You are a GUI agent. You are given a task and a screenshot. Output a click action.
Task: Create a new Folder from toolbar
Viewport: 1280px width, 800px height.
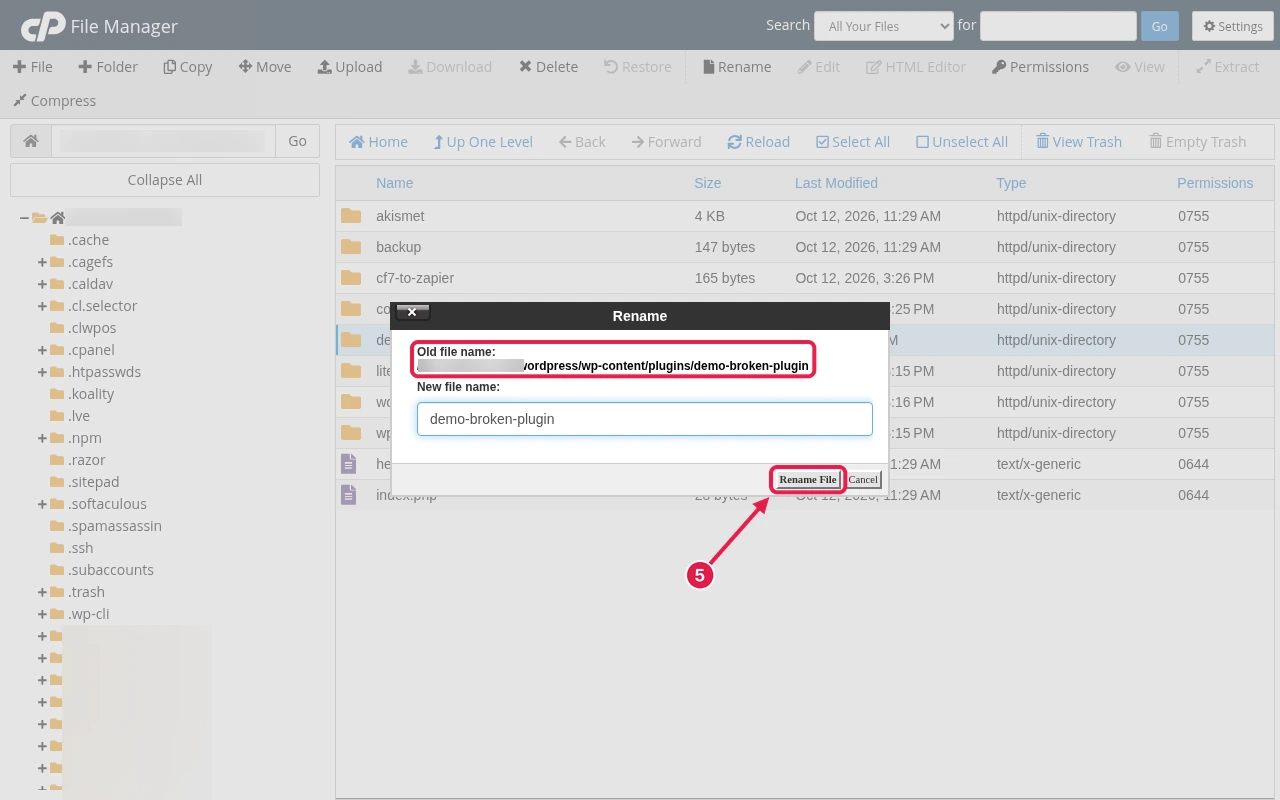tap(108, 67)
